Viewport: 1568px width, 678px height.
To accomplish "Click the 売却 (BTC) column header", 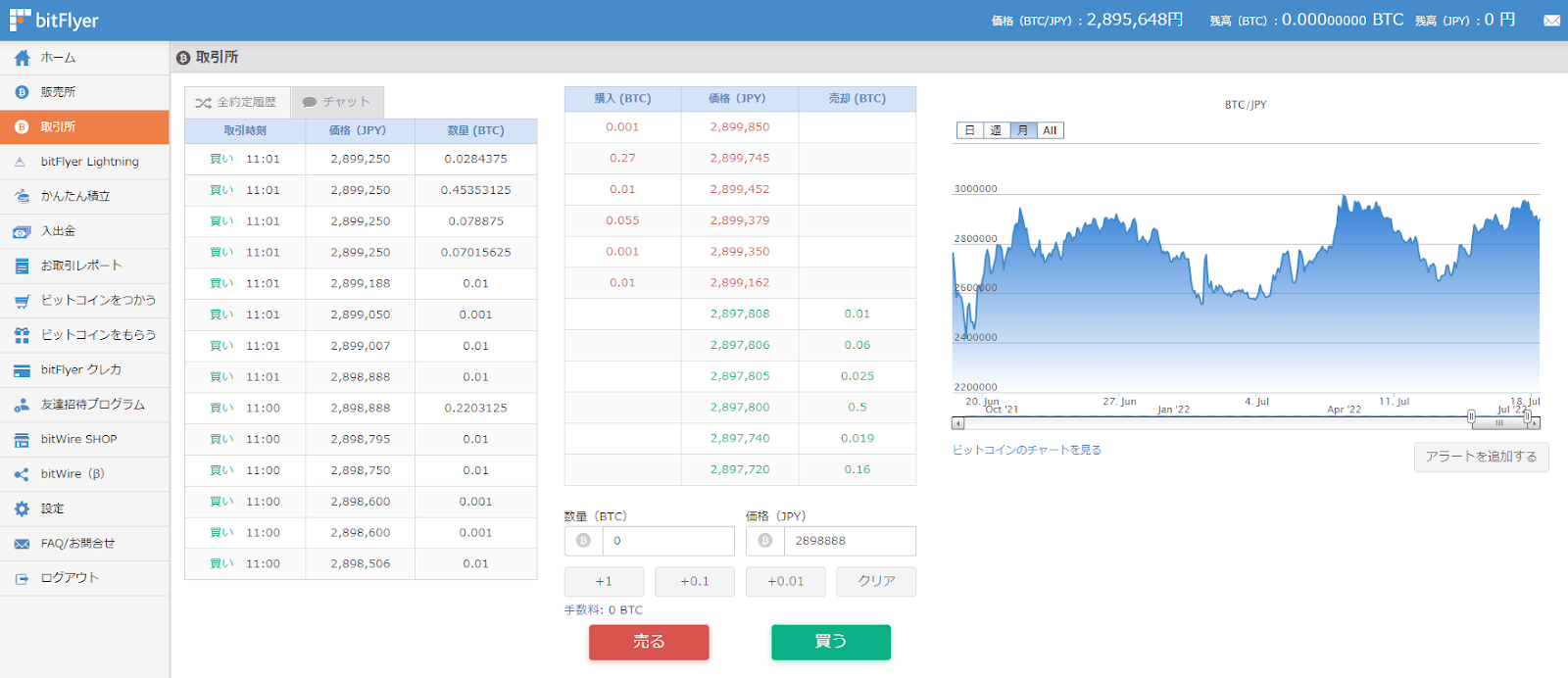I will point(857,99).
